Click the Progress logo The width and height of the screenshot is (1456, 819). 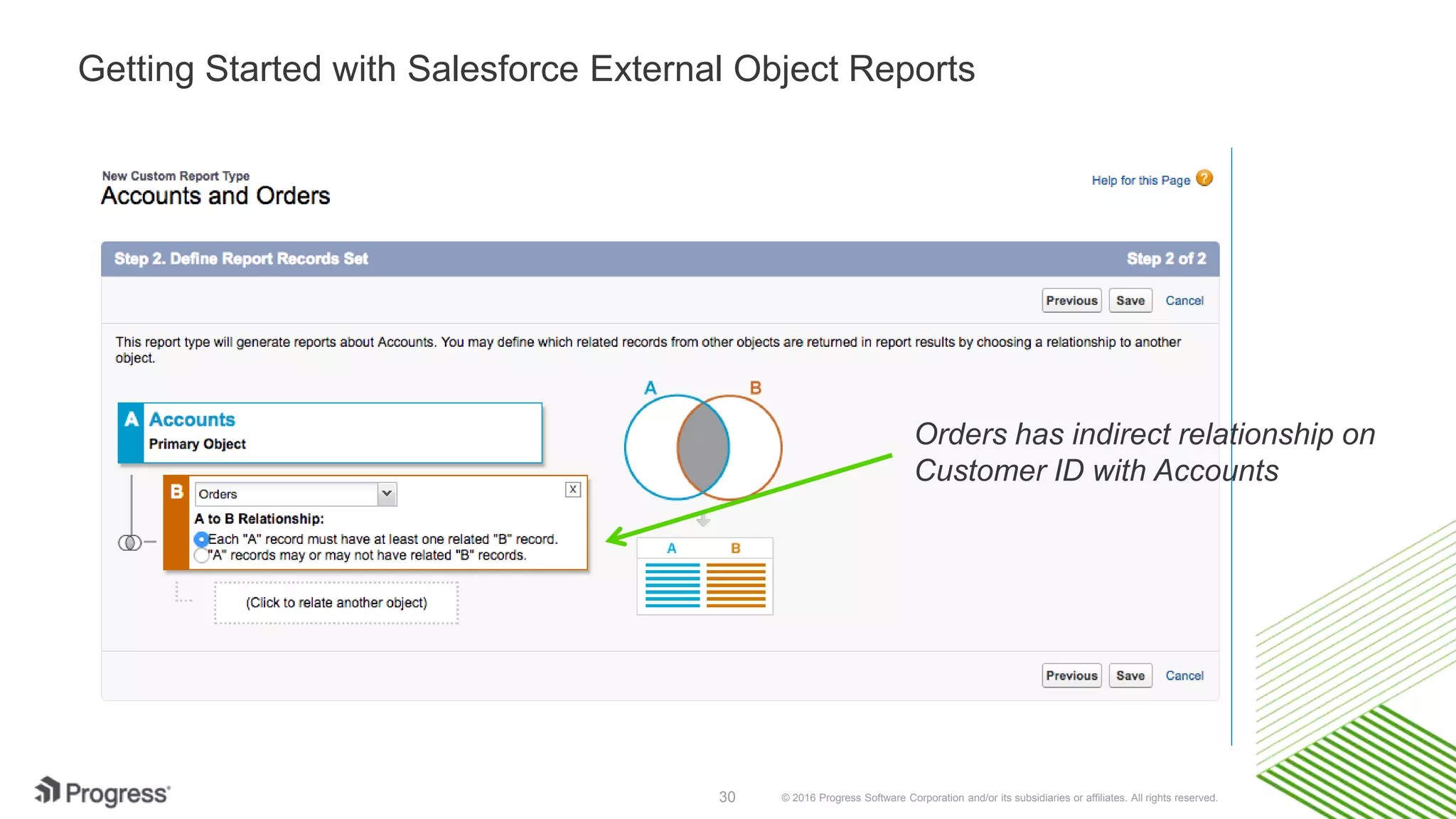click(102, 792)
